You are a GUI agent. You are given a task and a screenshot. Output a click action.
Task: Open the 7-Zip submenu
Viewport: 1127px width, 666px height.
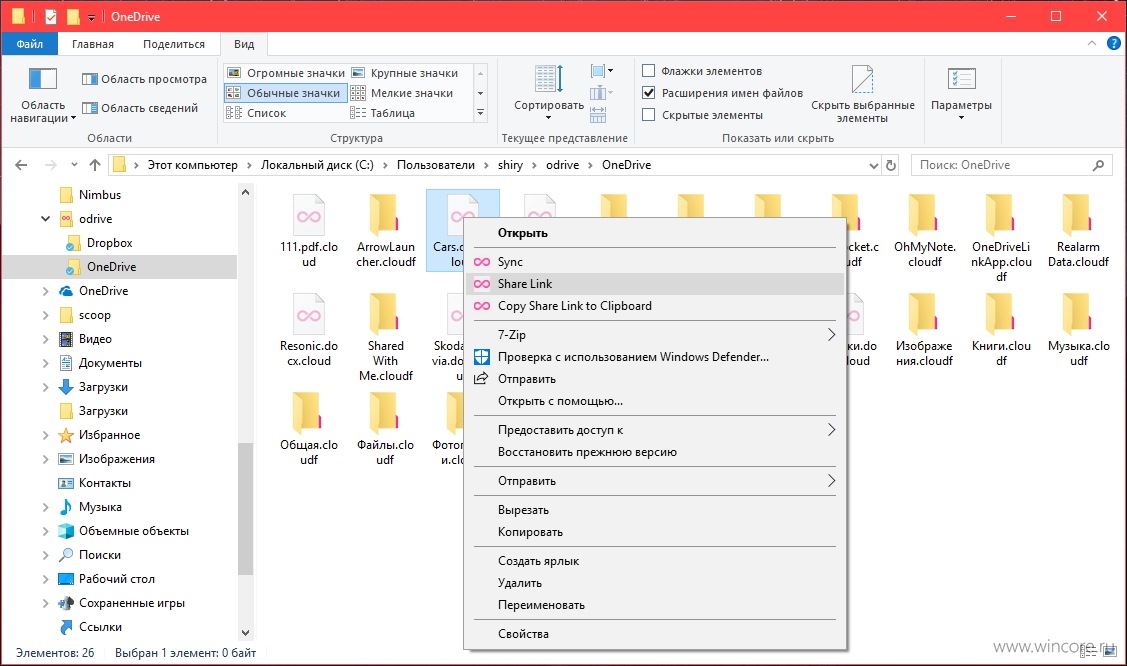tap(655, 335)
